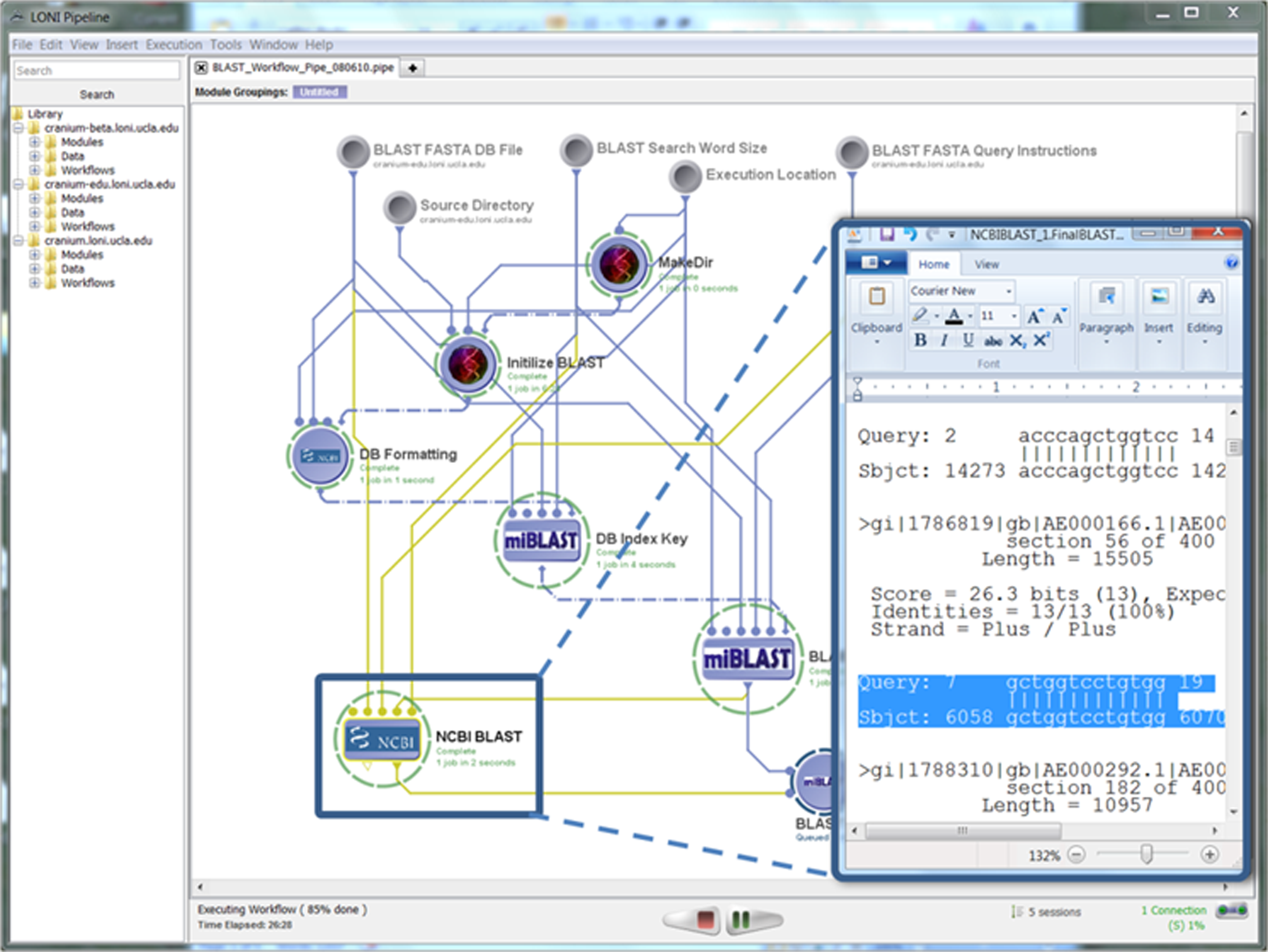Stop the workflow execution

tap(705, 920)
